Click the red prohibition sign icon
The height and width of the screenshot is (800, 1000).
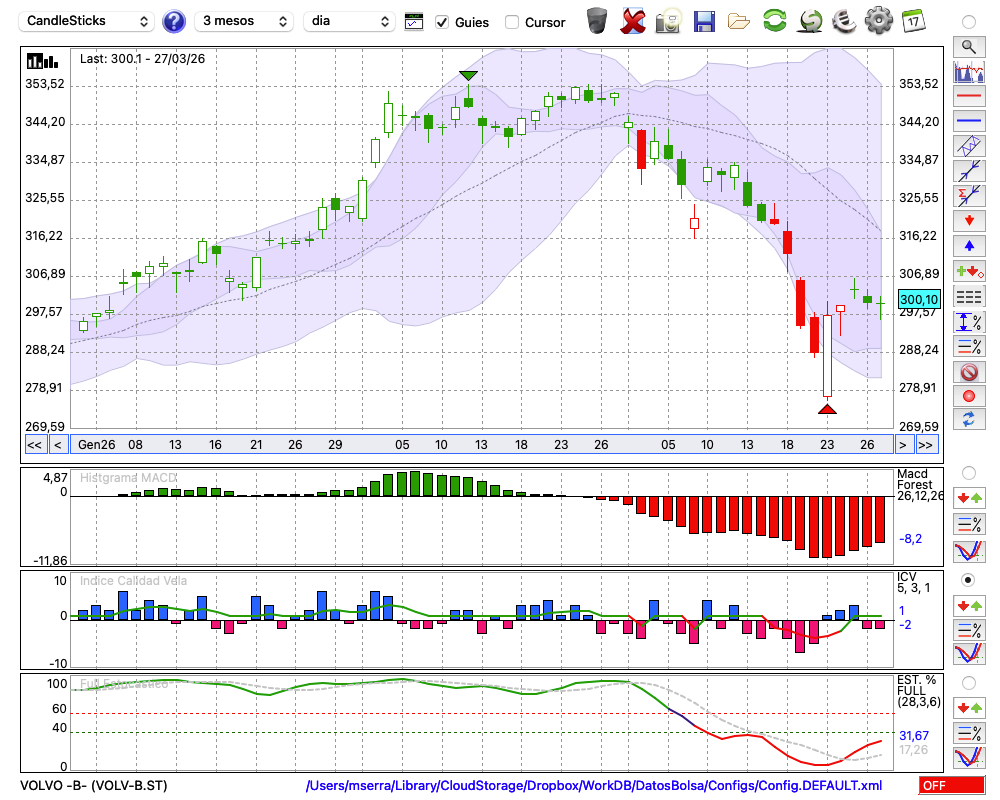(x=968, y=372)
